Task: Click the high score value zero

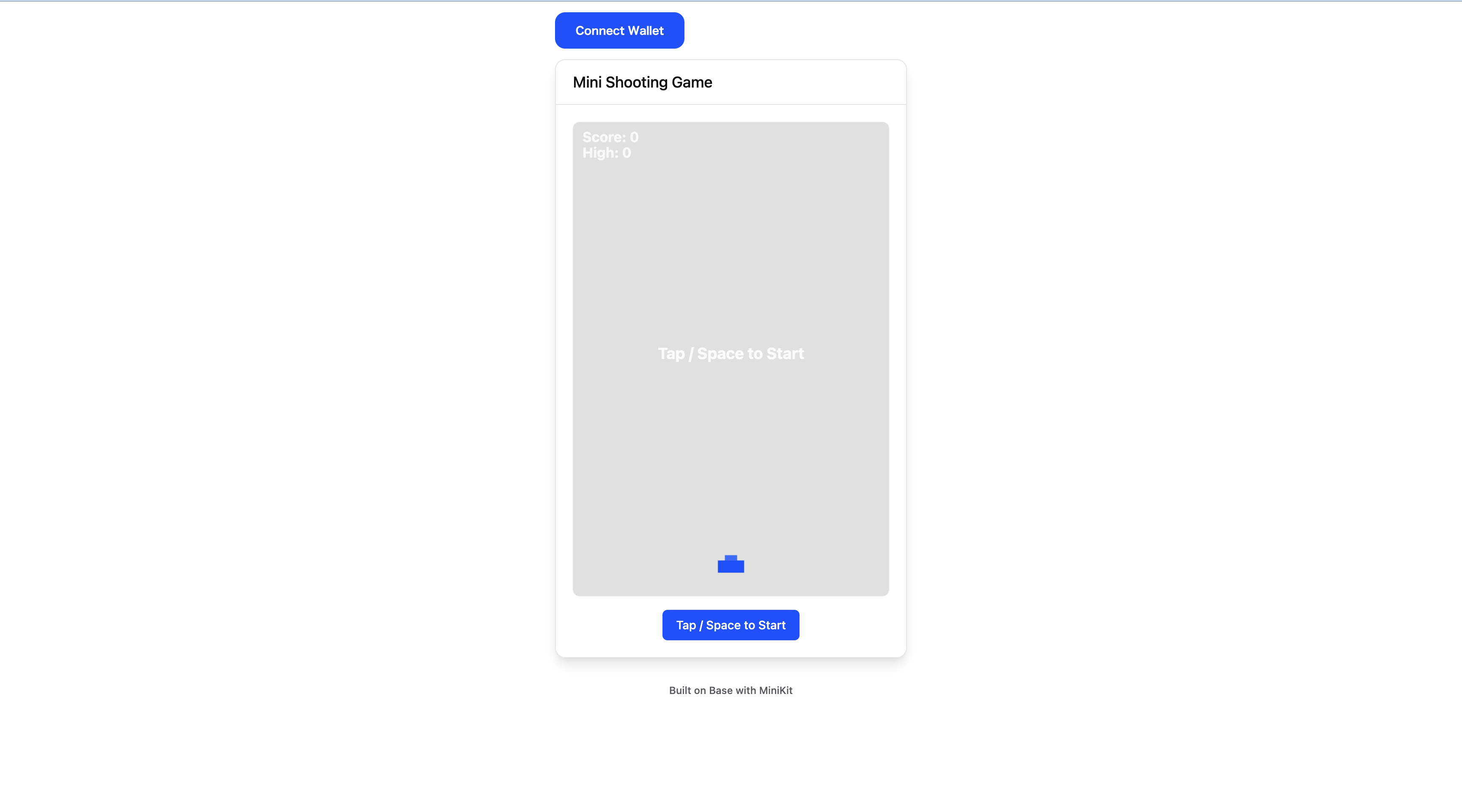Action: coord(627,153)
